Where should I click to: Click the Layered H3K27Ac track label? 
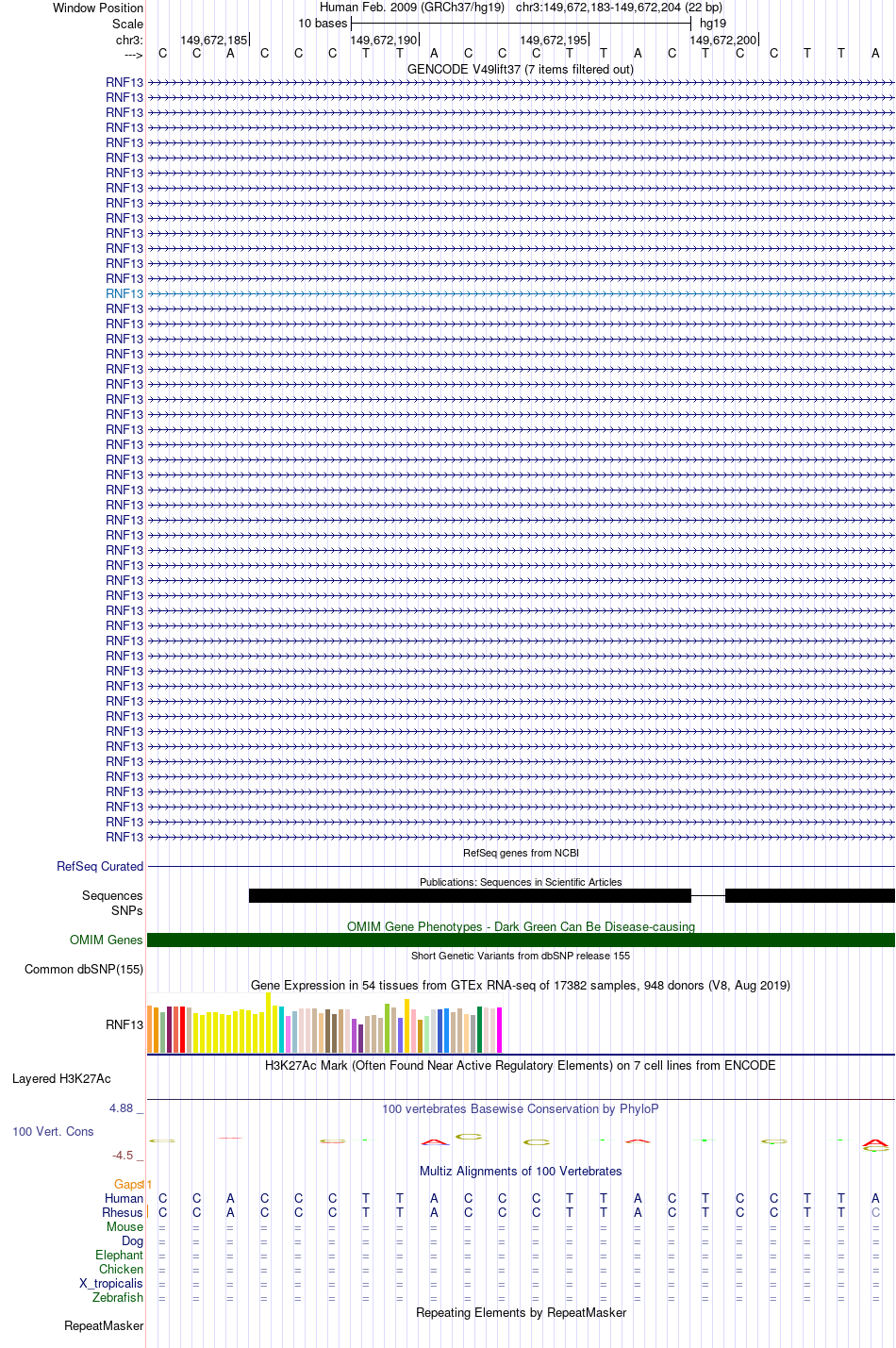point(61,1078)
